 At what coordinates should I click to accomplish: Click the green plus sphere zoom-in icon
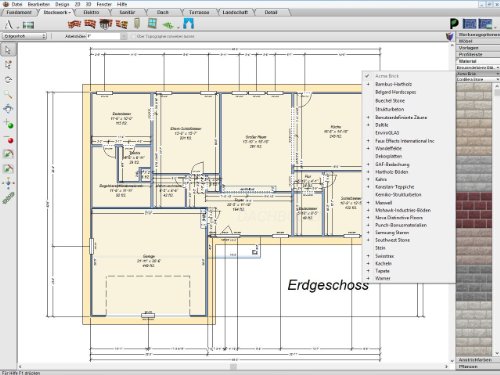[8, 124]
